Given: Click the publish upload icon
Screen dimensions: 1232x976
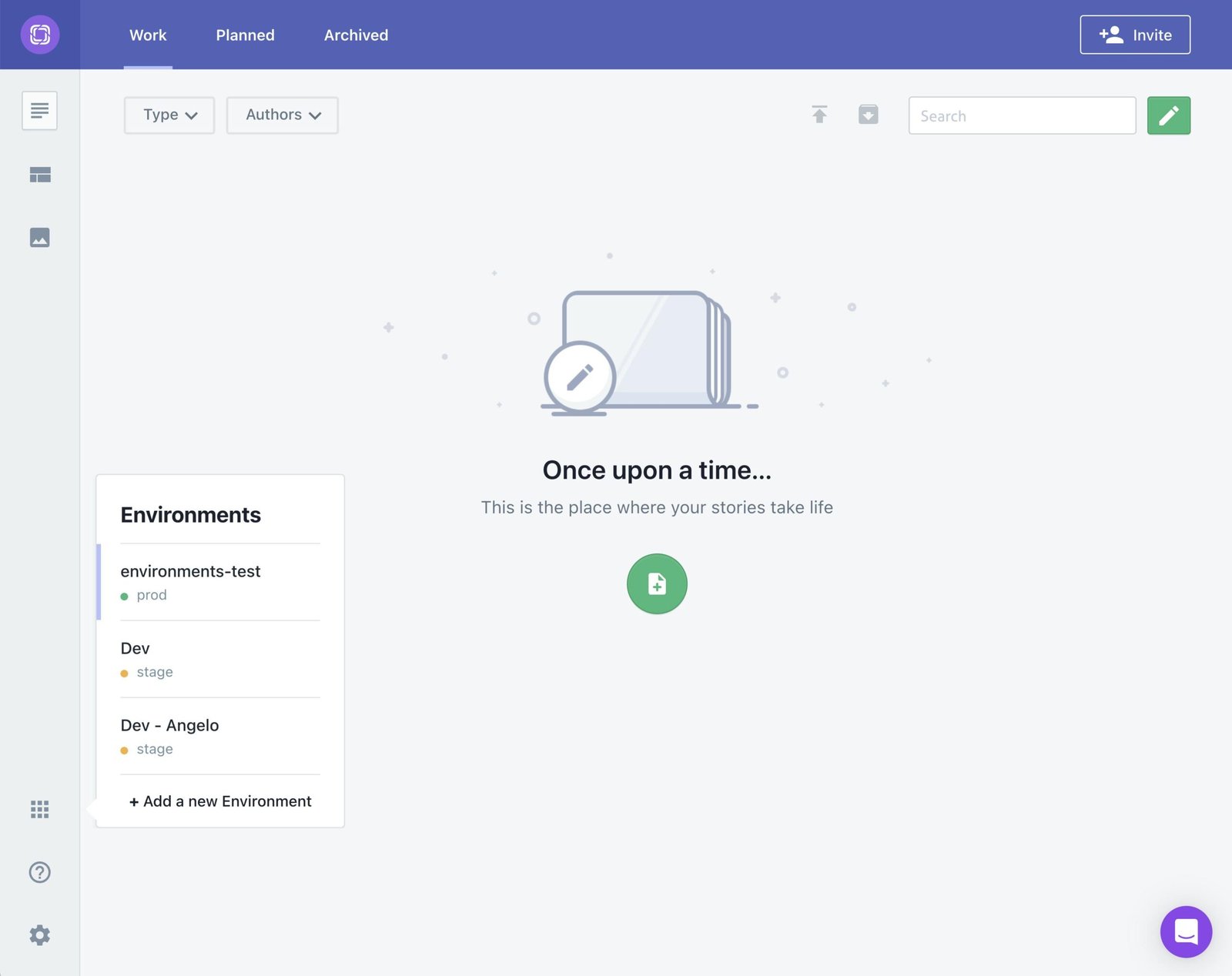Looking at the screenshot, I should click(820, 115).
